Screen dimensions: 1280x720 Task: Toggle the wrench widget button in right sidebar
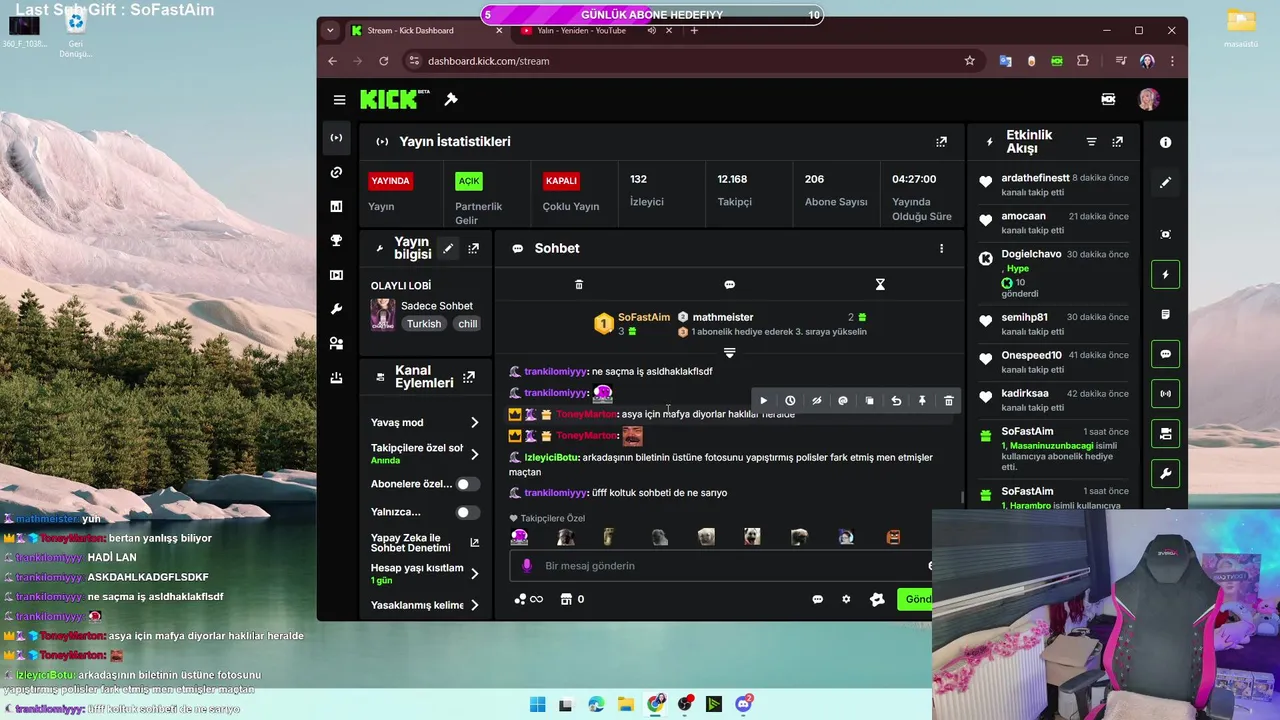tap(1166, 473)
